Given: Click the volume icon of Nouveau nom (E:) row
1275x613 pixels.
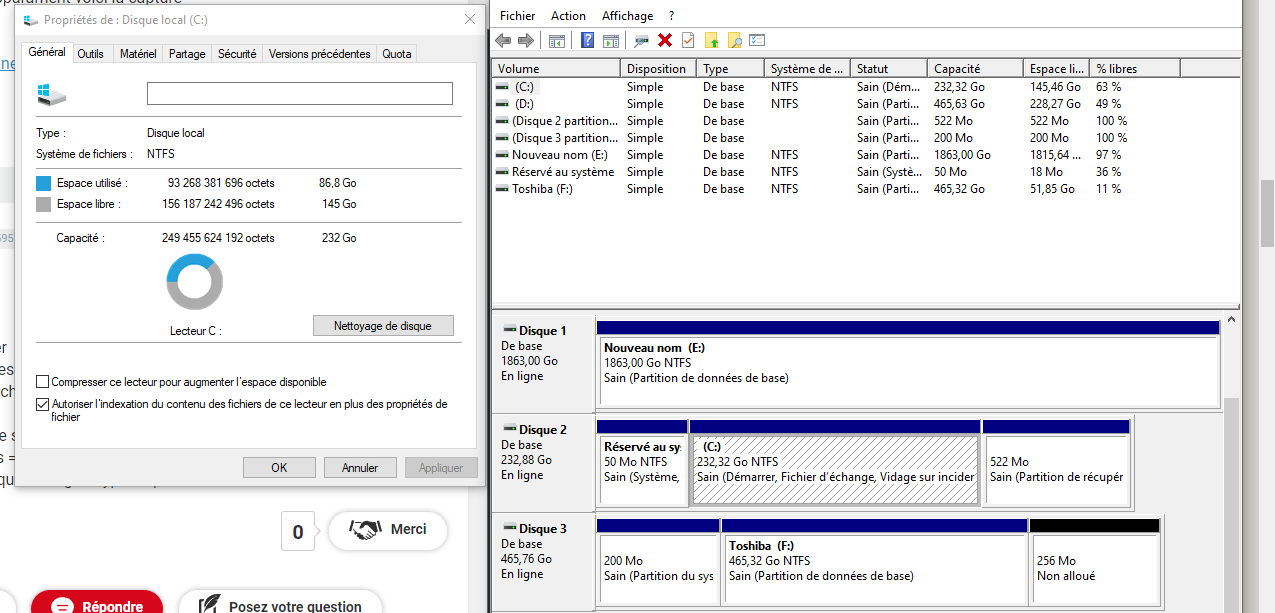Looking at the screenshot, I should click(502, 155).
